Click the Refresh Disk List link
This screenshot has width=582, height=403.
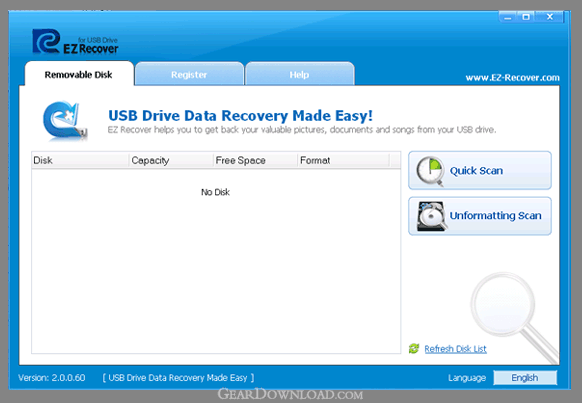click(455, 349)
